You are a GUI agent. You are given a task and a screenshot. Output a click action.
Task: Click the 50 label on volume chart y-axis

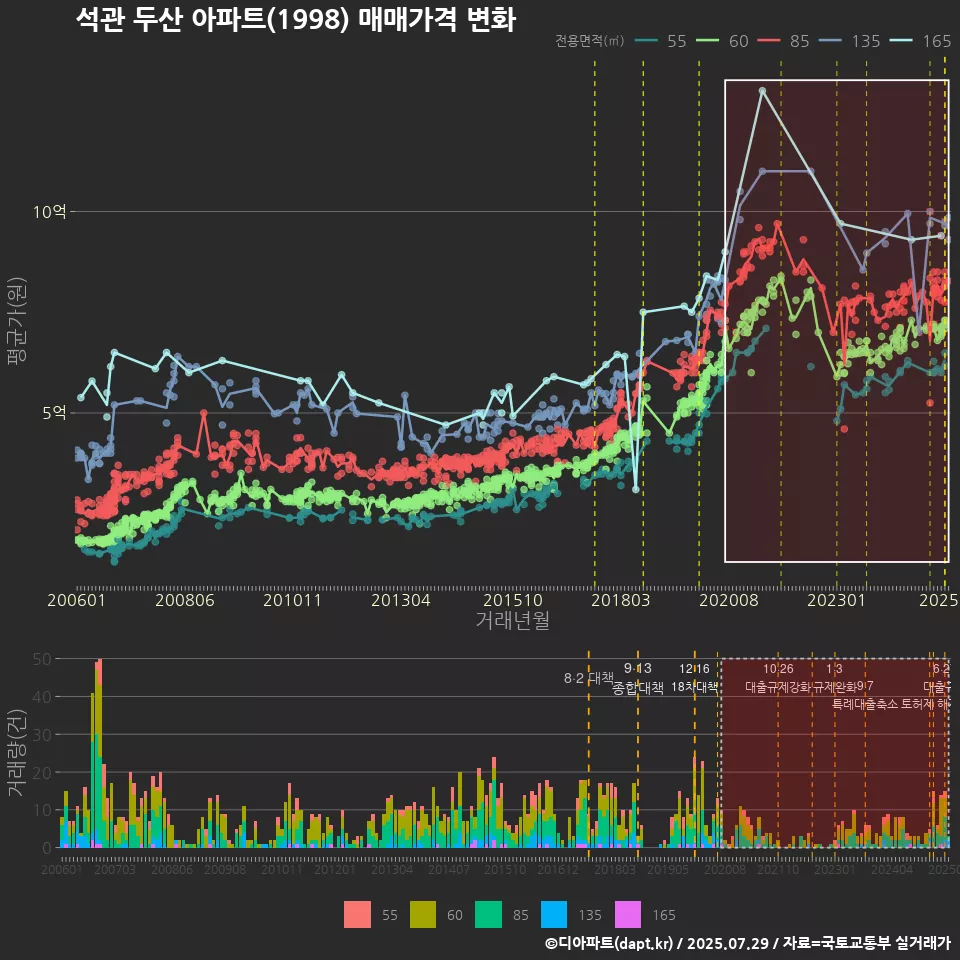click(x=42, y=659)
